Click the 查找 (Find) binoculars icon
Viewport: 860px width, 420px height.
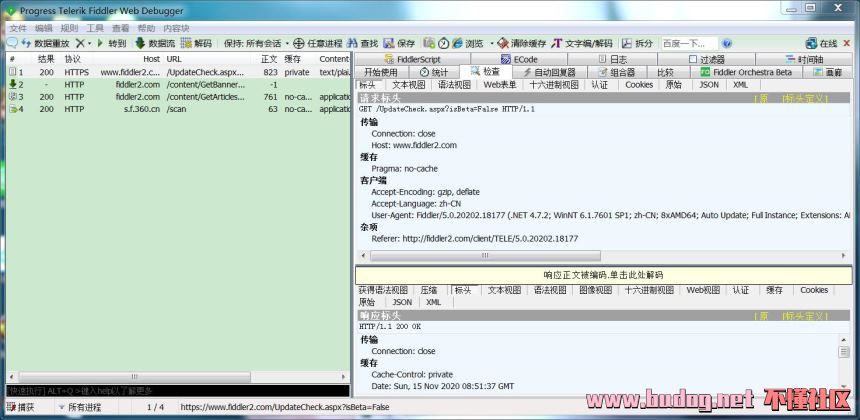click(x=352, y=44)
